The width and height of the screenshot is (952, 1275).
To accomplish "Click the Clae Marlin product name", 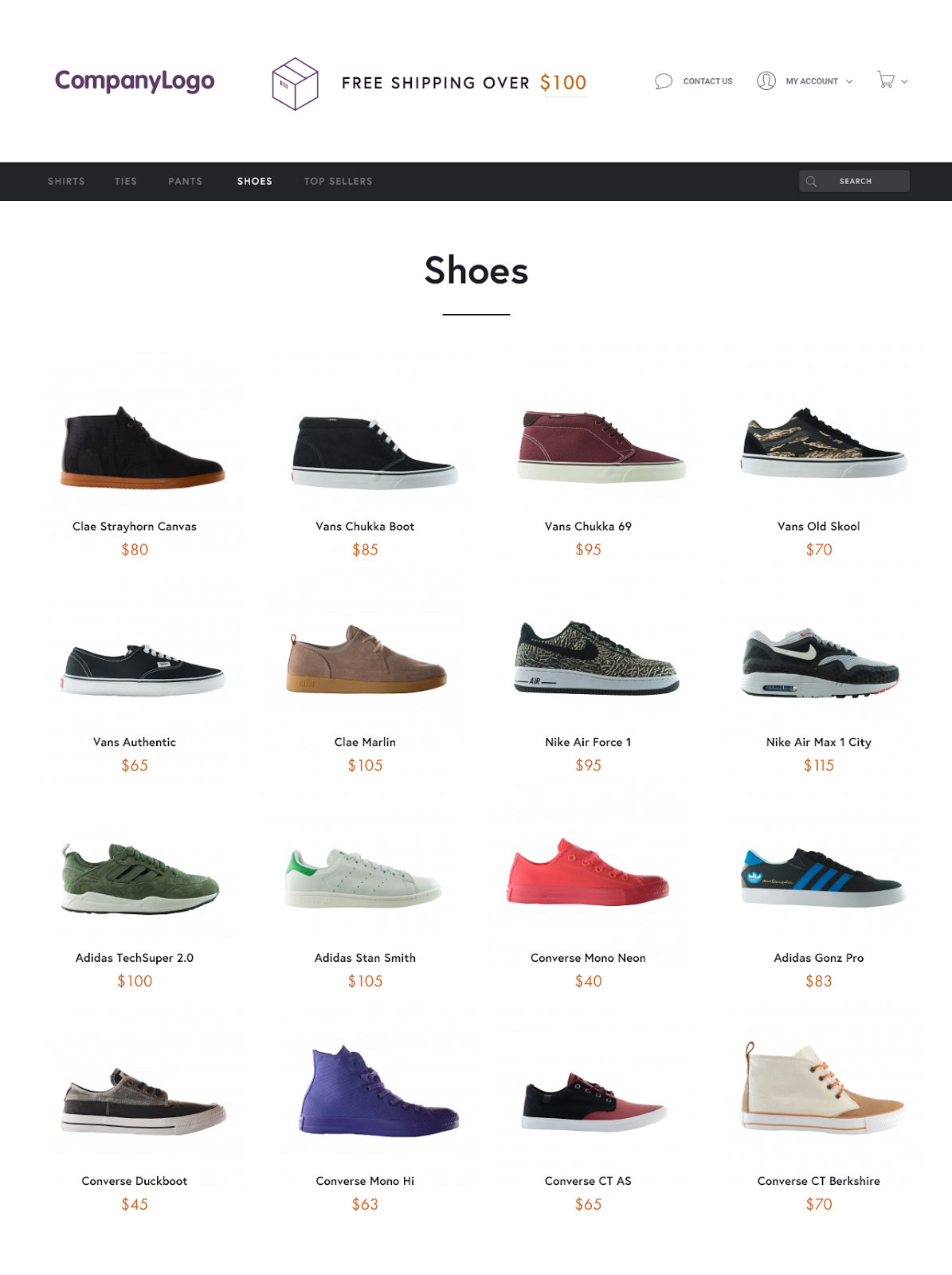I will pyautogui.click(x=365, y=742).
